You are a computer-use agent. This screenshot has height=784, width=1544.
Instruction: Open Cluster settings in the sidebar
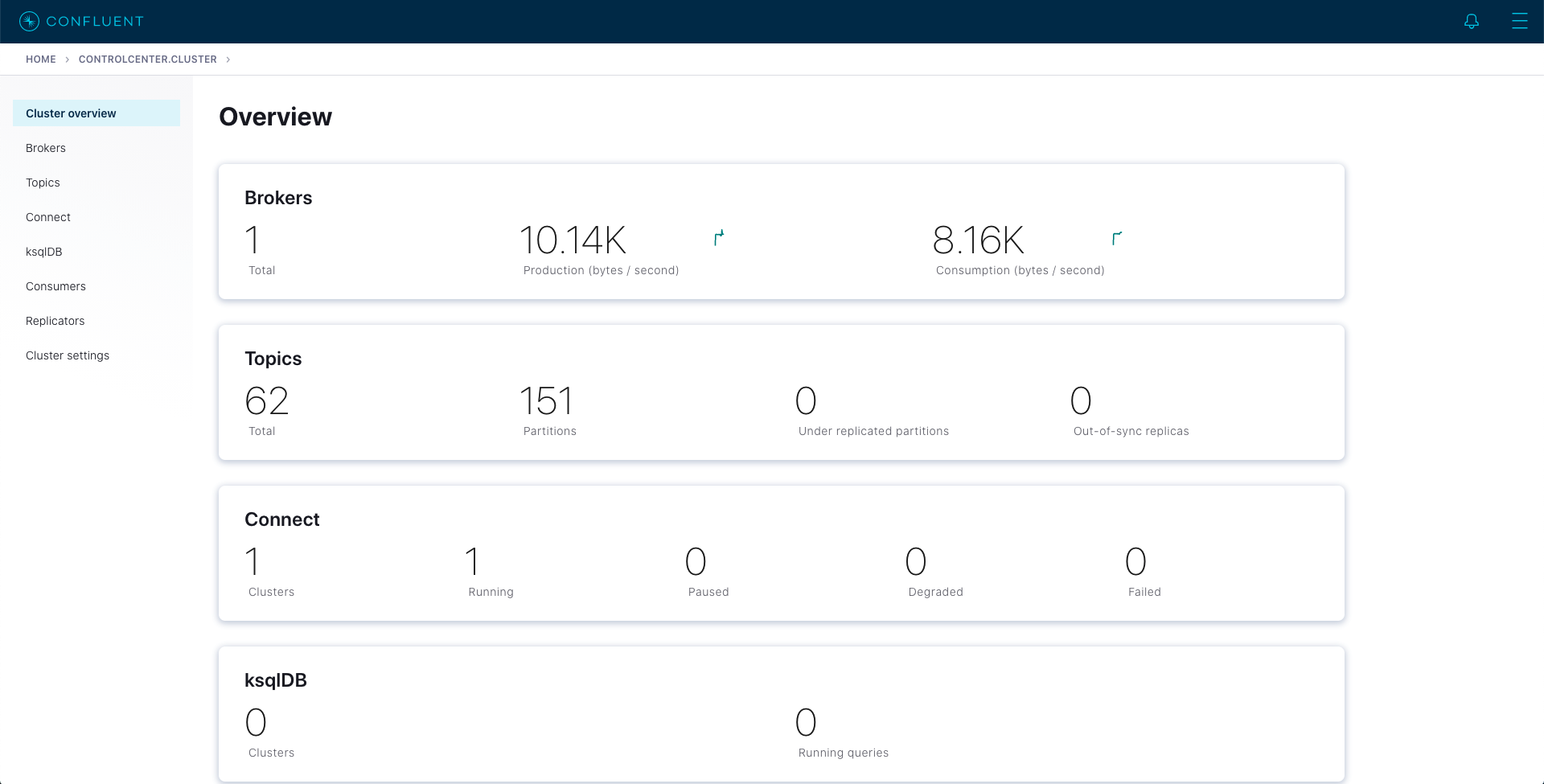click(x=68, y=355)
